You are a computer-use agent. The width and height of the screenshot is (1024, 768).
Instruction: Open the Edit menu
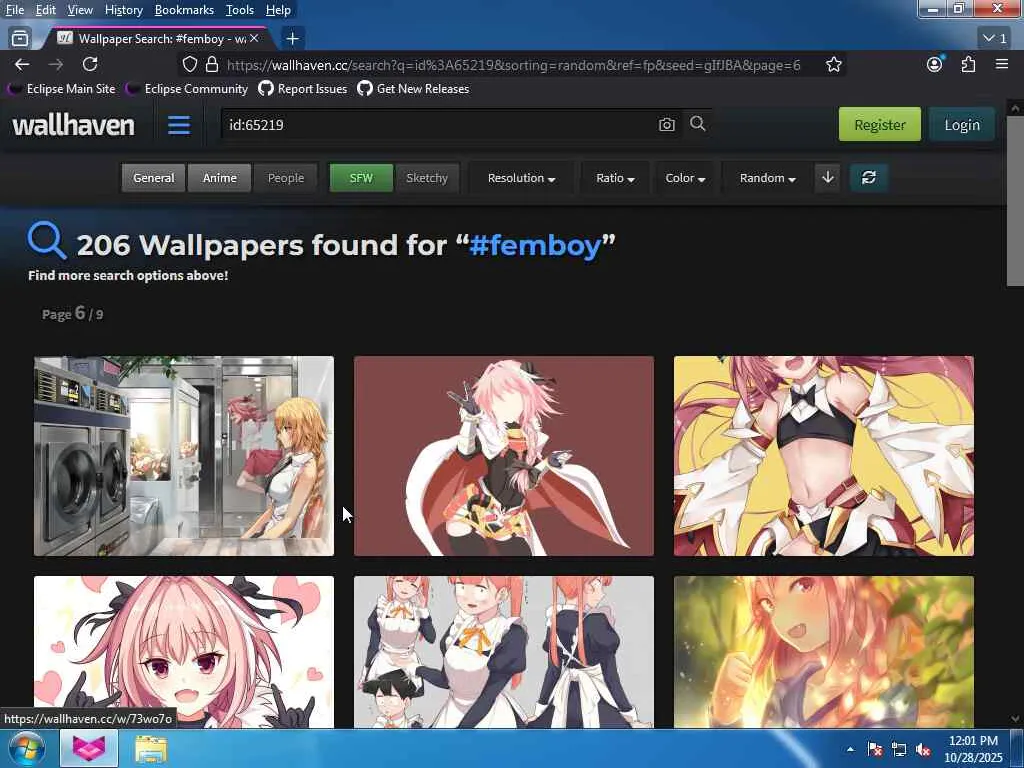click(46, 10)
